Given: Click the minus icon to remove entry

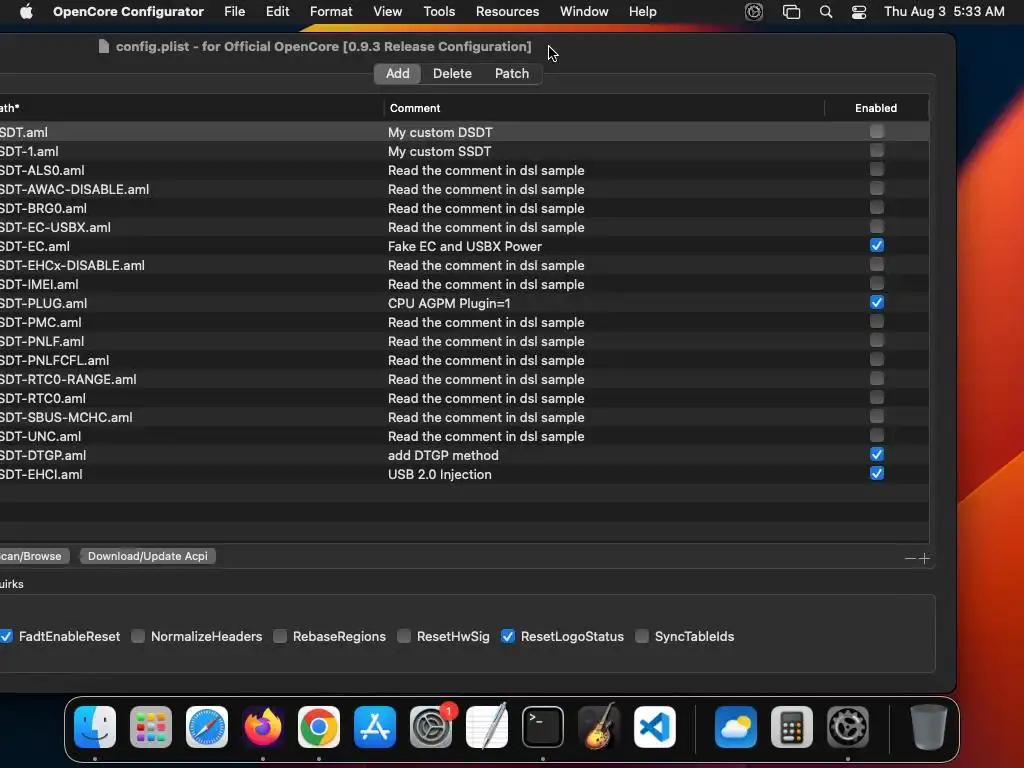Looking at the screenshot, I should point(910,558).
